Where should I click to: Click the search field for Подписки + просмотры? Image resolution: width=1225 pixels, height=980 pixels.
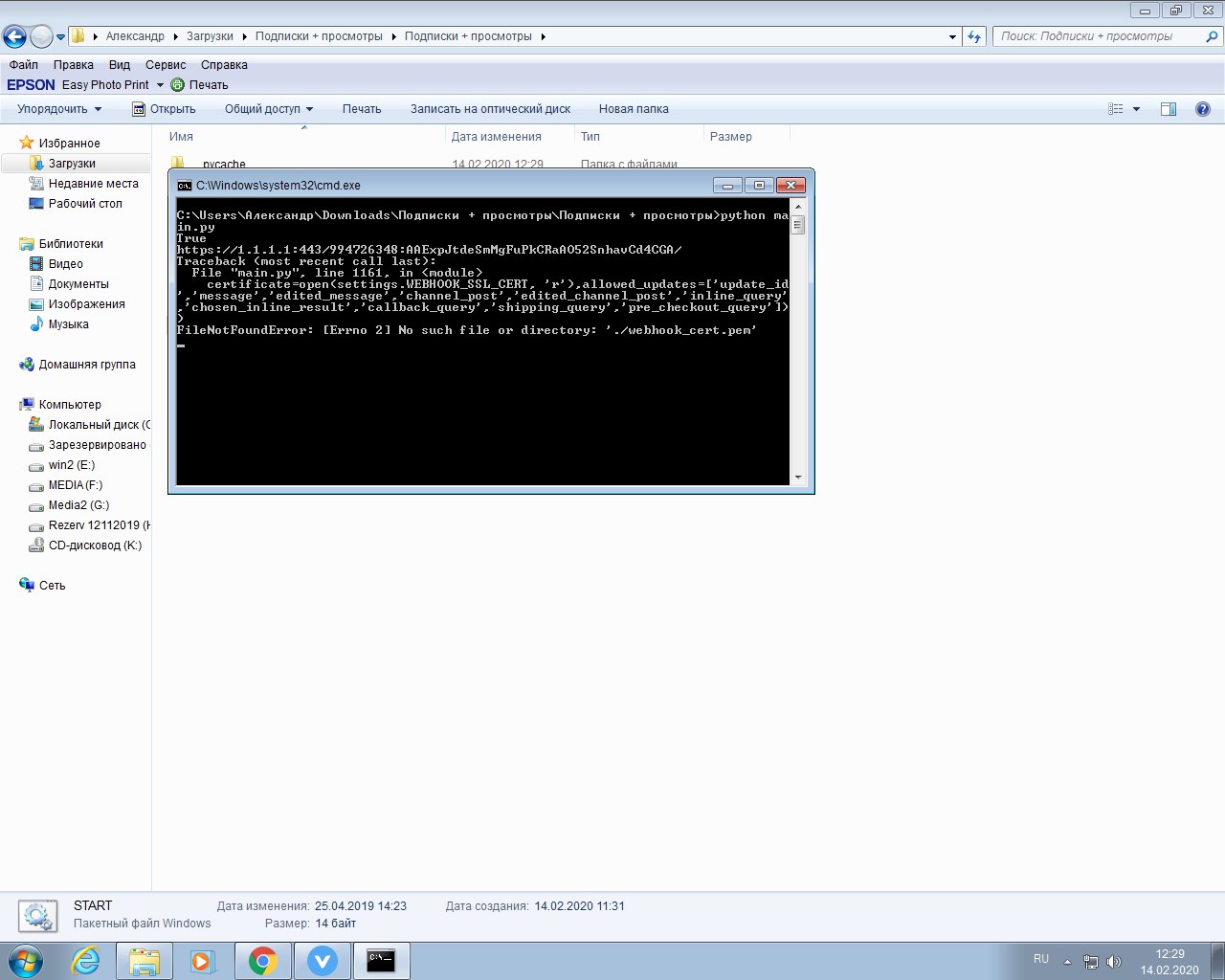[1097, 36]
